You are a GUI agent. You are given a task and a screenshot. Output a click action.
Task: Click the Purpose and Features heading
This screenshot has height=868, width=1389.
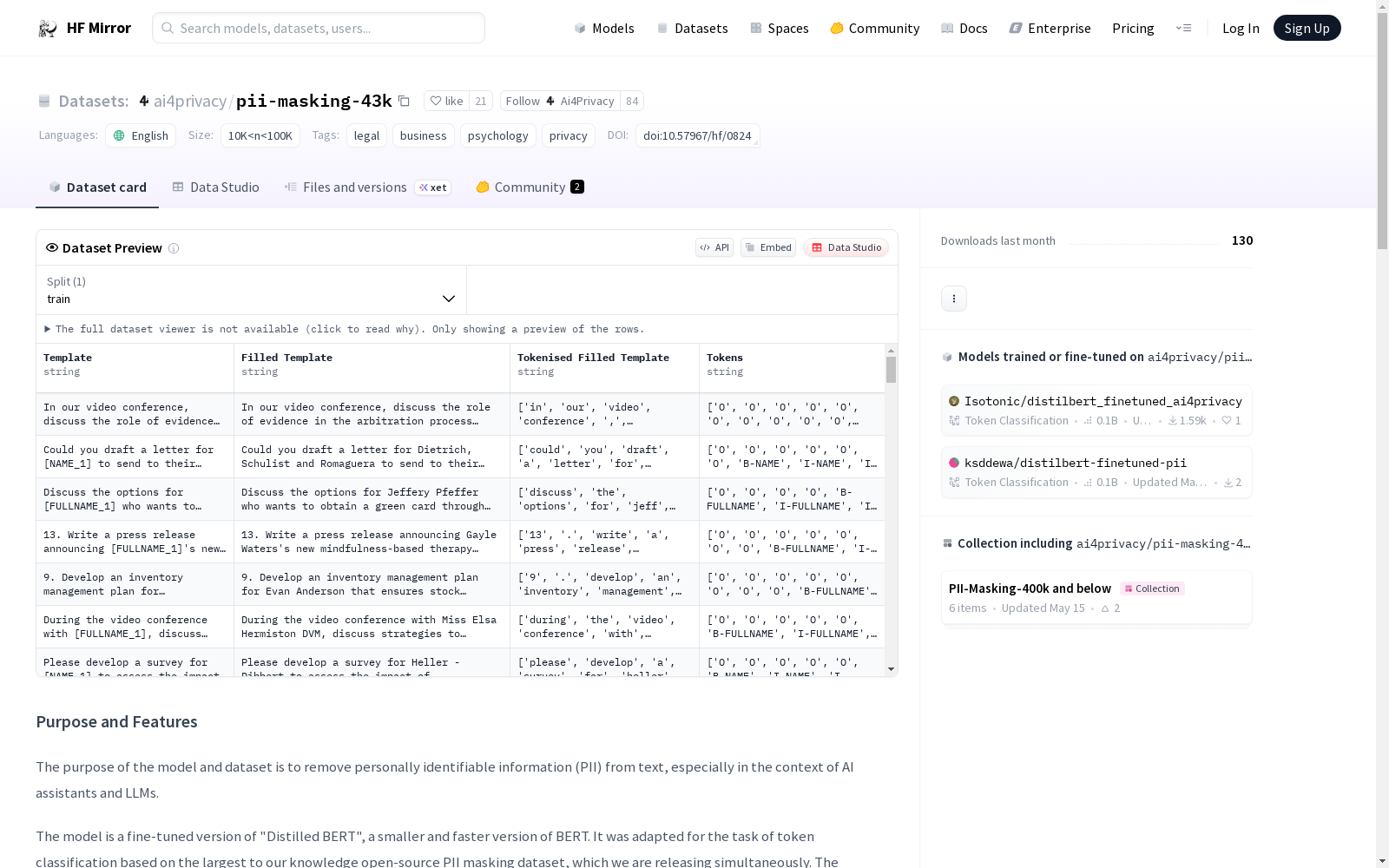tap(116, 722)
